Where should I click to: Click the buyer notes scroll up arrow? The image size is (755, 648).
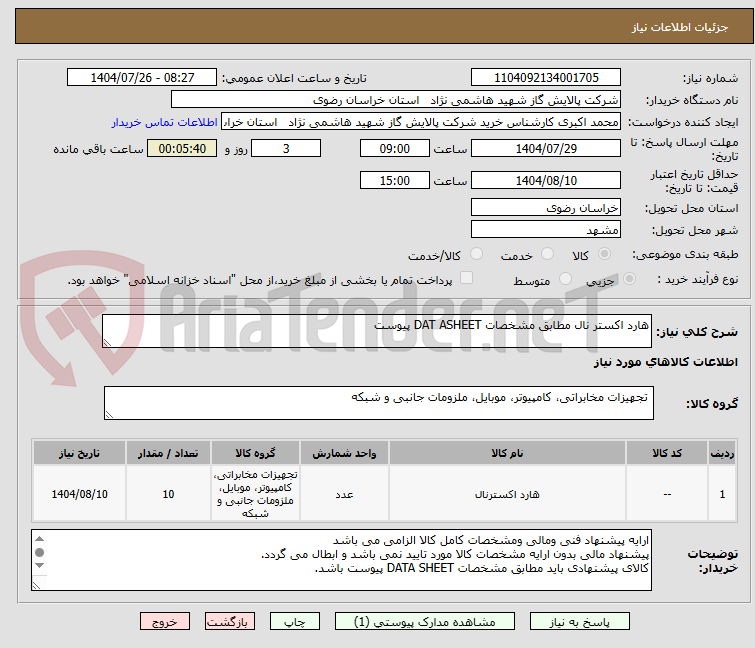39,539
